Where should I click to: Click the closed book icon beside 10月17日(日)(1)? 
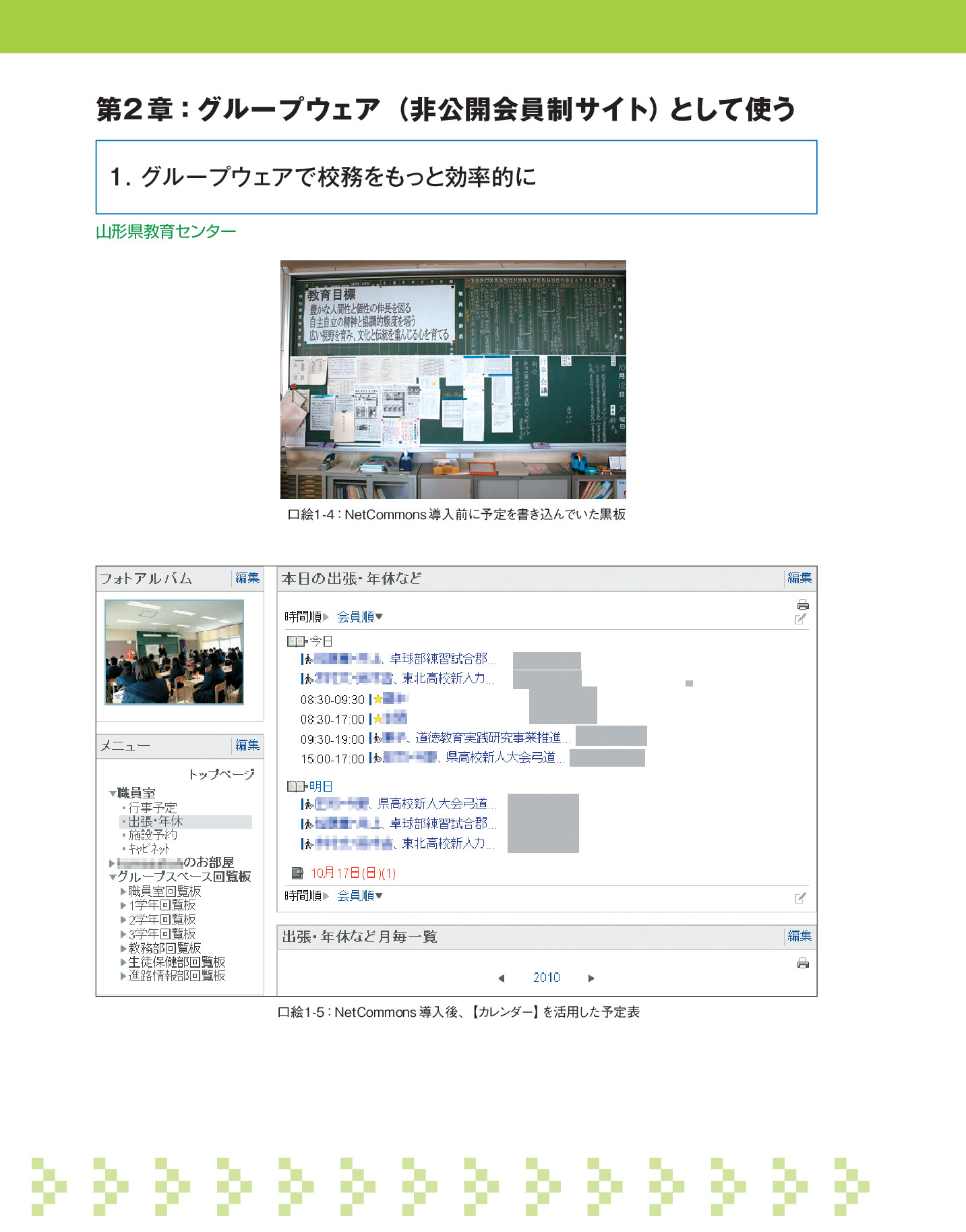coord(297,873)
